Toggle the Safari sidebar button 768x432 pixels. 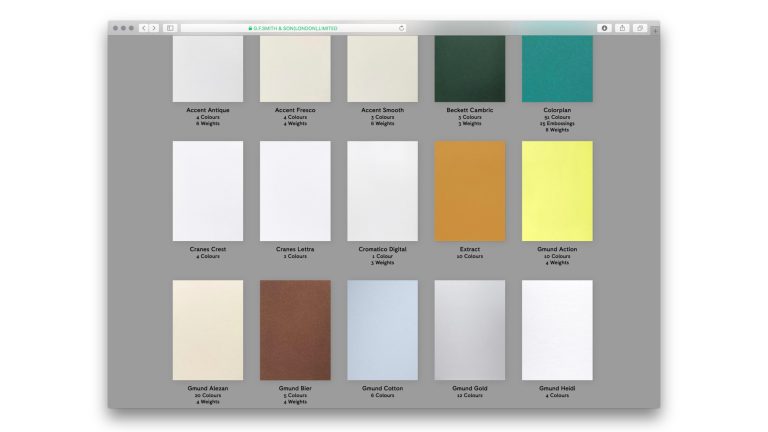[170, 28]
